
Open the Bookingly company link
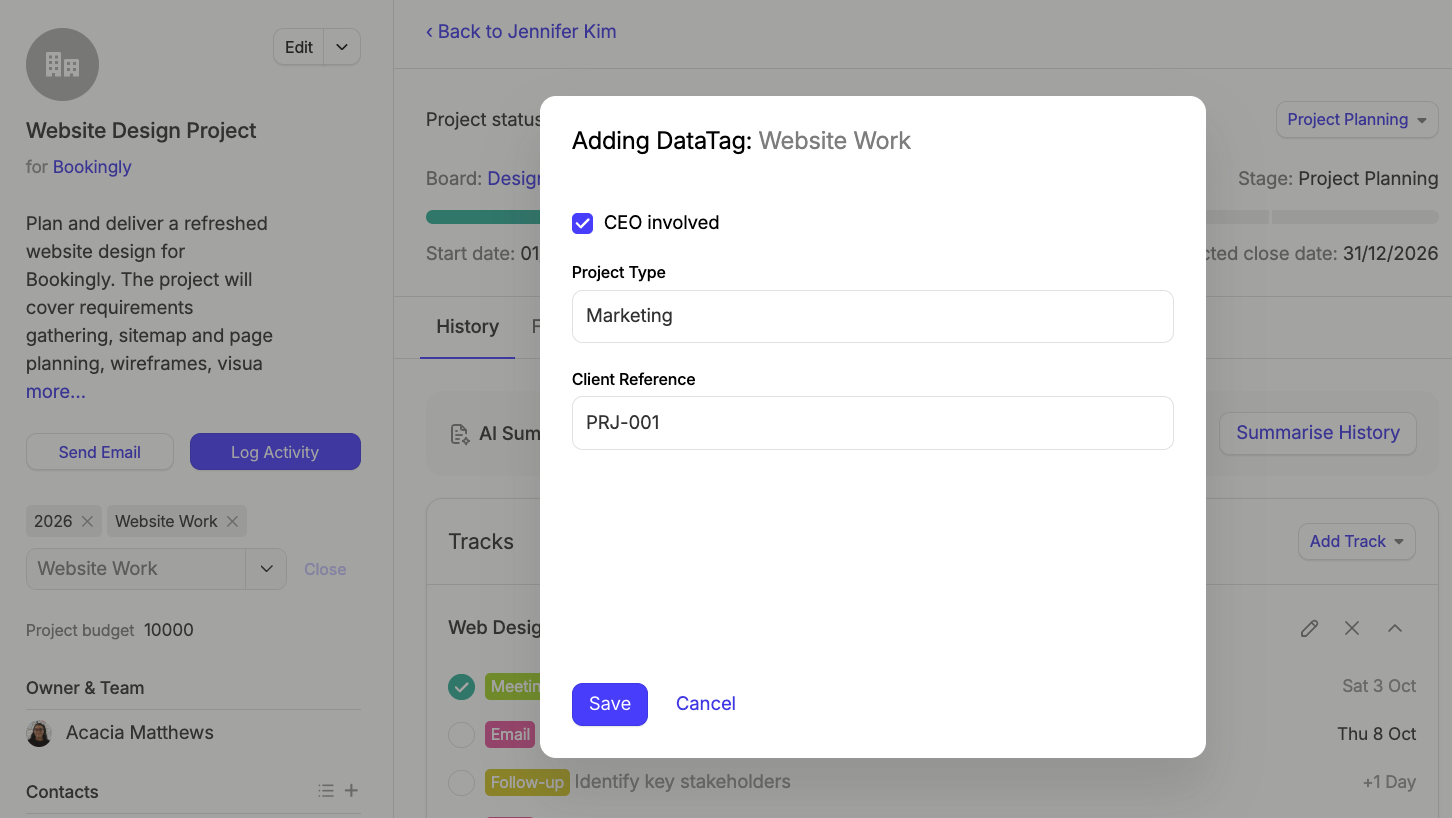pyautogui.click(x=92, y=167)
